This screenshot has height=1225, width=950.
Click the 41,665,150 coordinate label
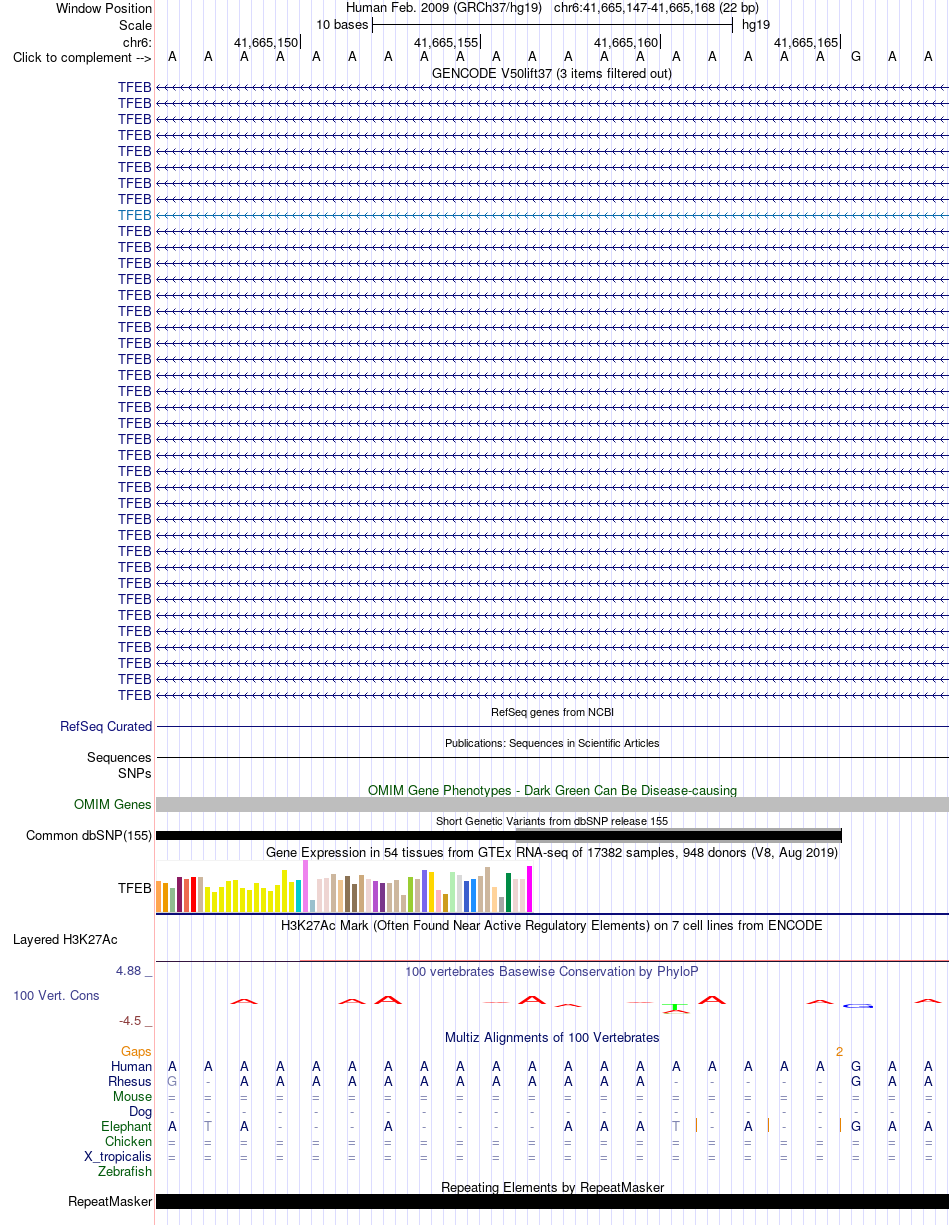point(266,43)
